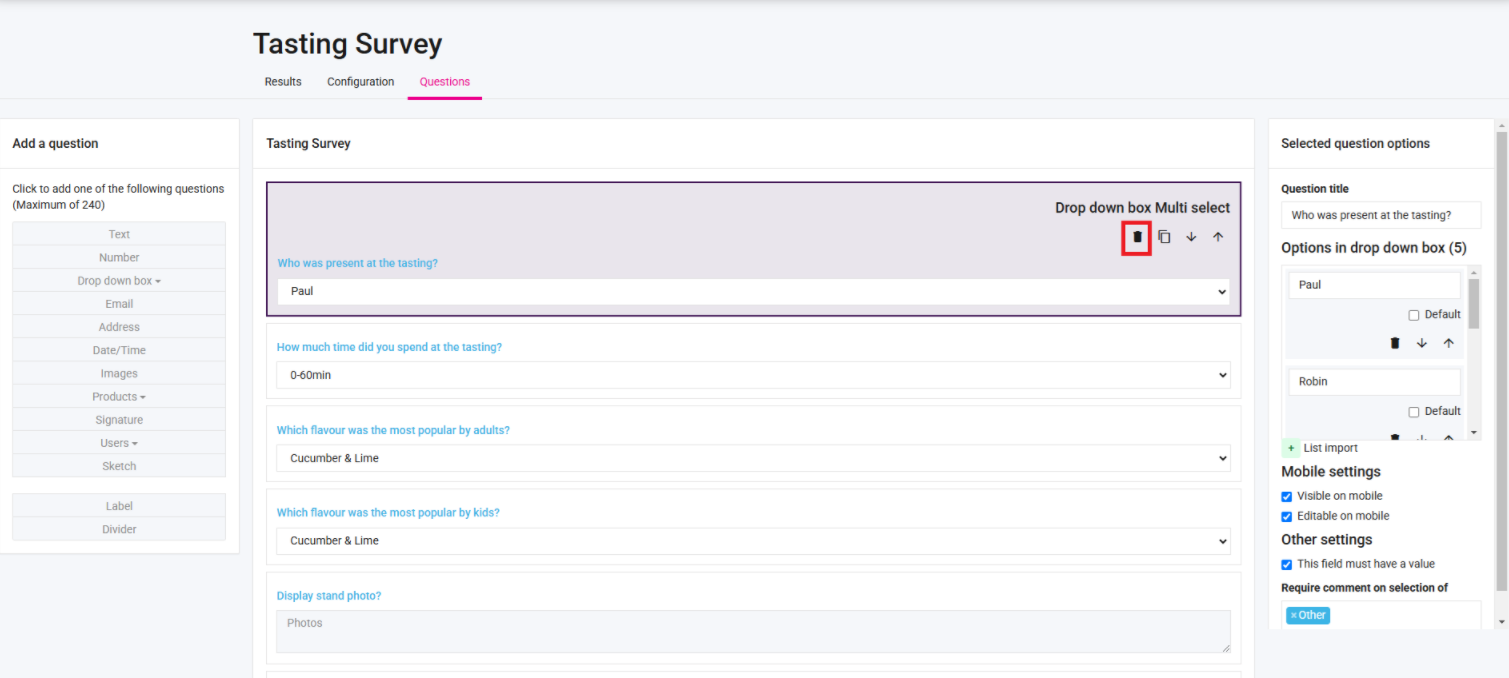The width and height of the screenshot is (1509, 678).
Task: Click the green plus add option icon
Action: (1290, 448)
